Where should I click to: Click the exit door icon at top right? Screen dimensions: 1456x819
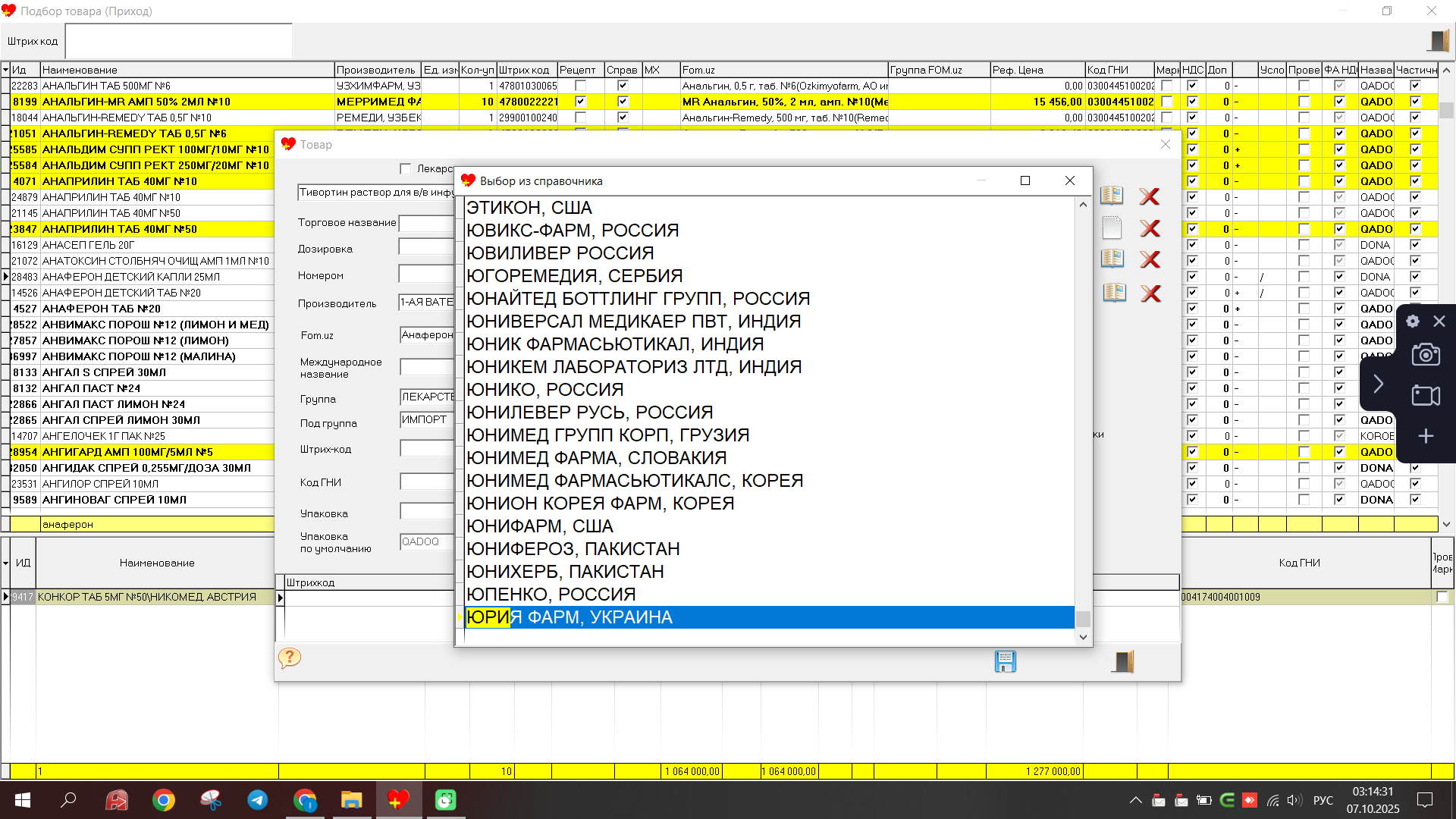point(1438,41)
